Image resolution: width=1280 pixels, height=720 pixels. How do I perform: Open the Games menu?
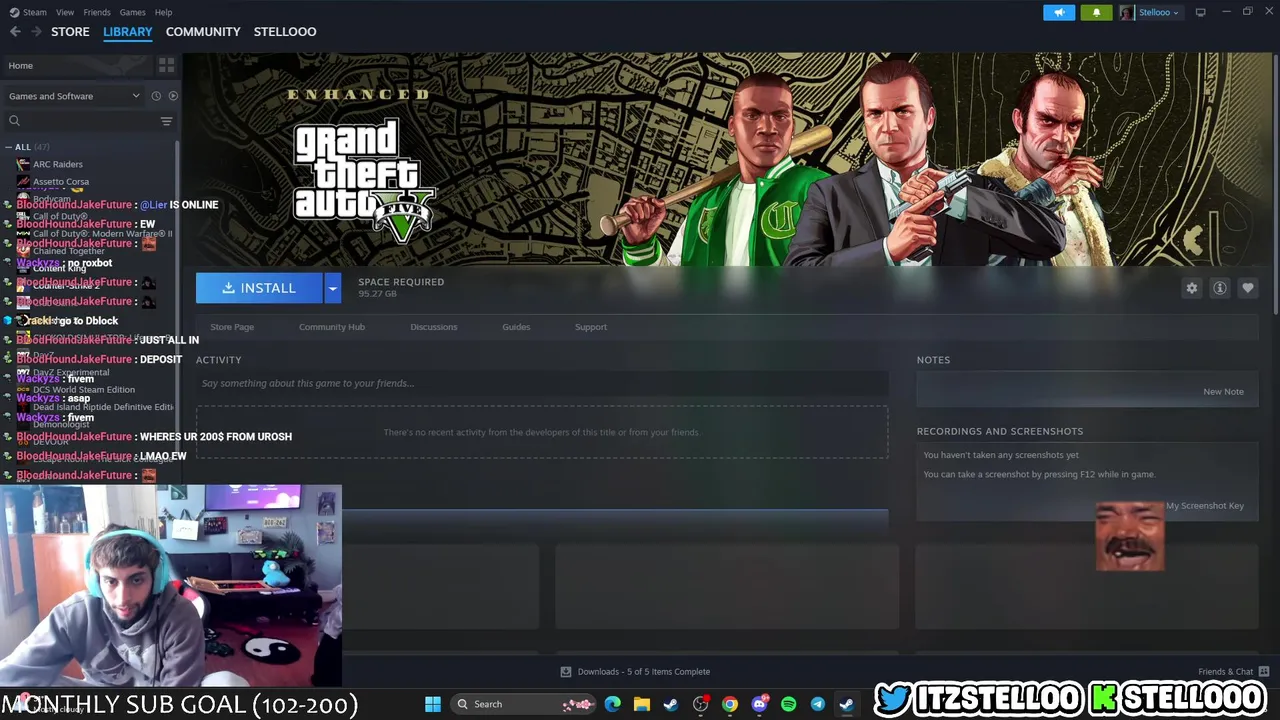[x=132, y=12]
